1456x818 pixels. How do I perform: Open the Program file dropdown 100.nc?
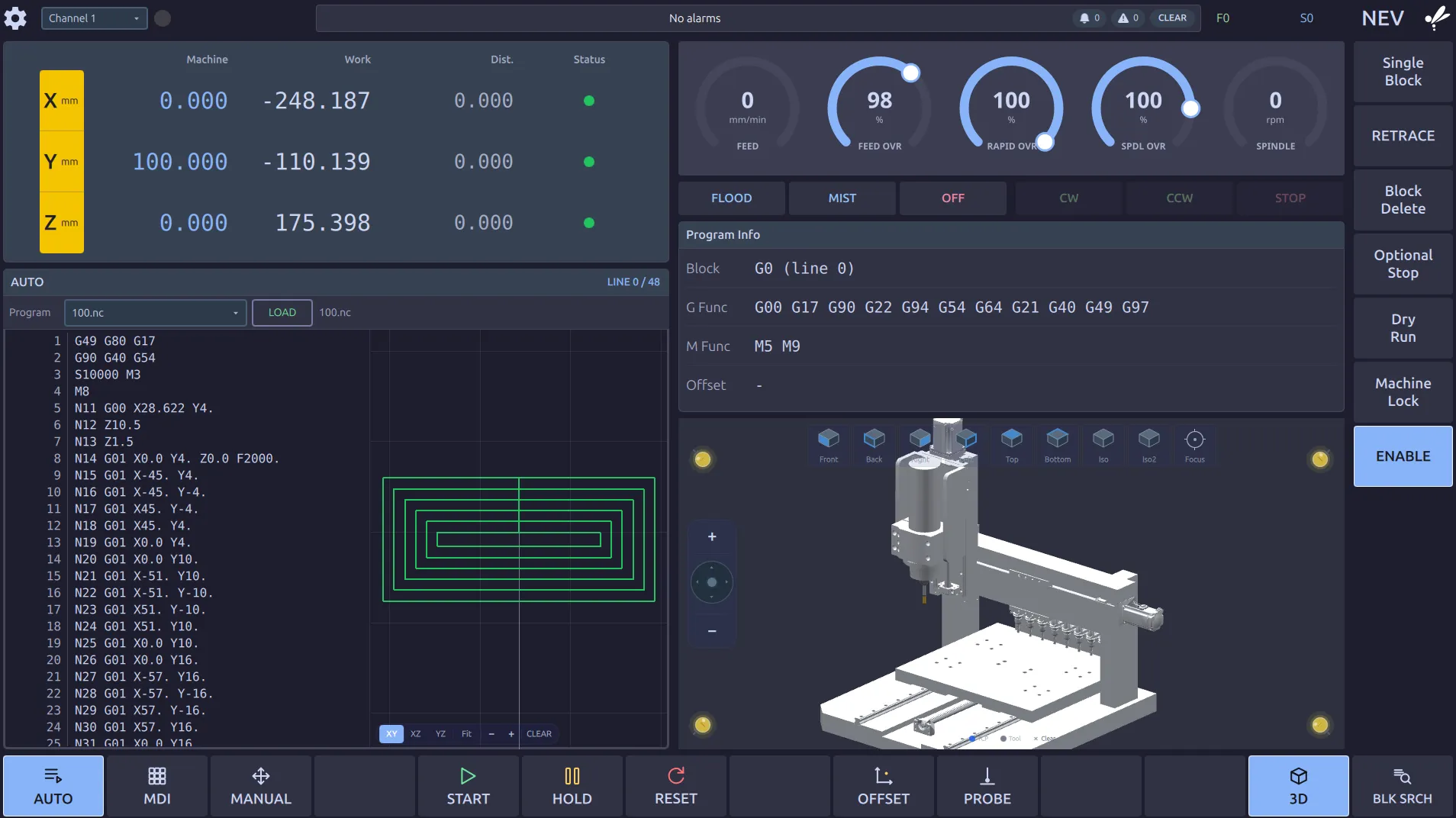tap(156, 313)
